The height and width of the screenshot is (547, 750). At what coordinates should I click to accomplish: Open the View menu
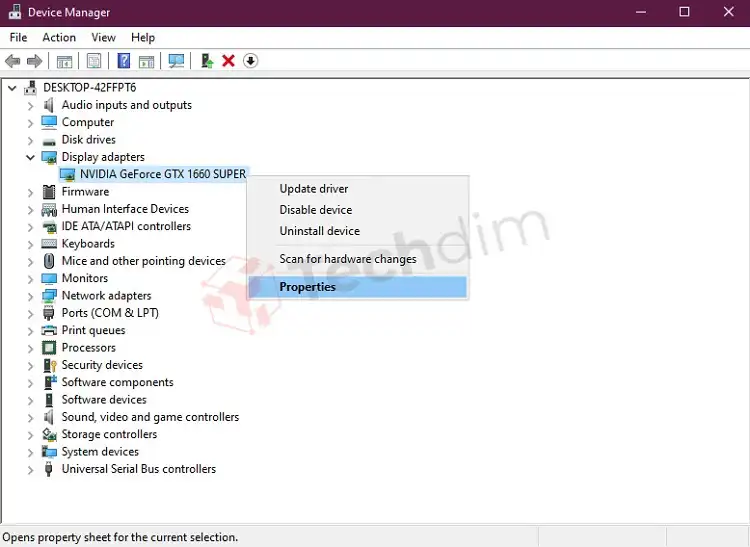(x=103, y=37)
